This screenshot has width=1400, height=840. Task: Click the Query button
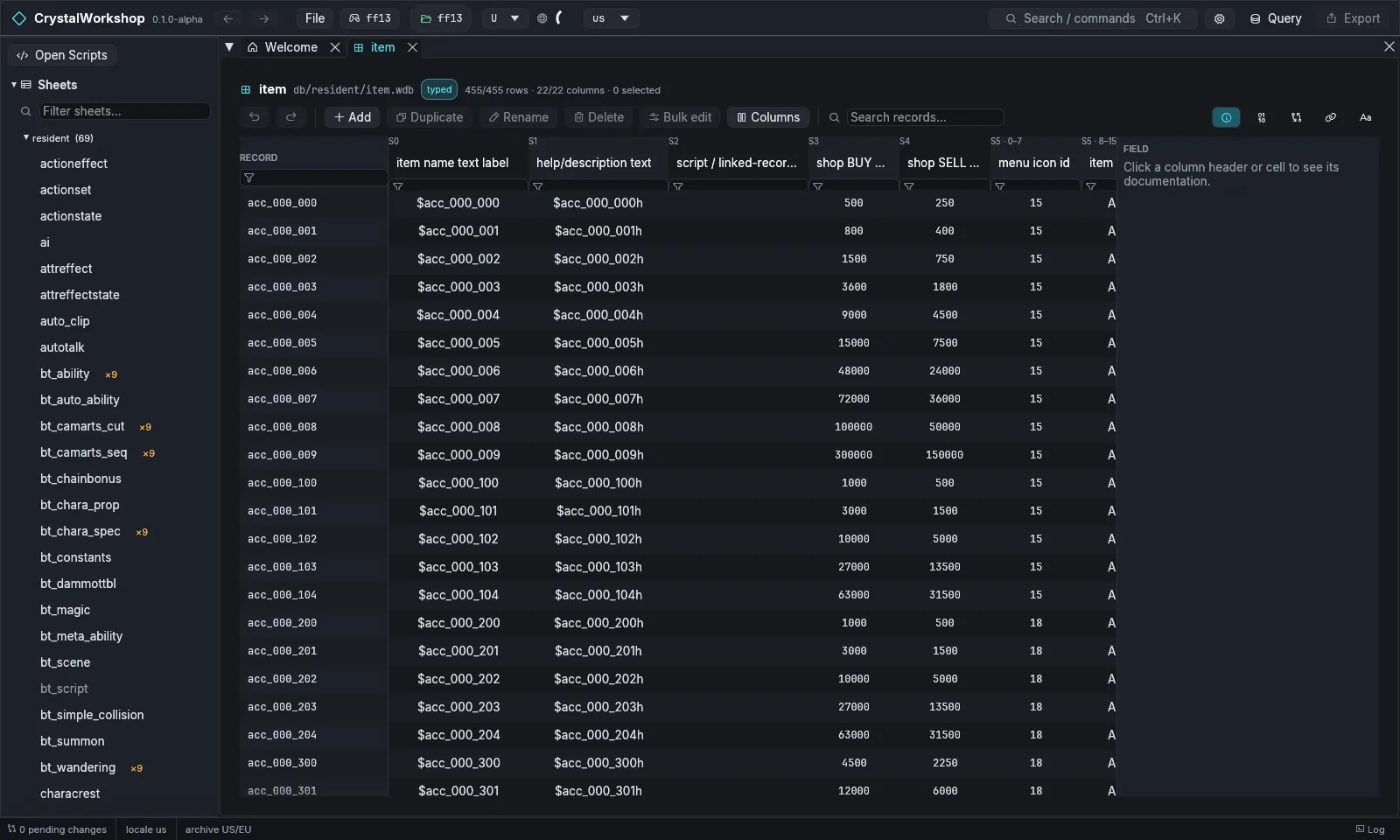tap(1276, 18)
